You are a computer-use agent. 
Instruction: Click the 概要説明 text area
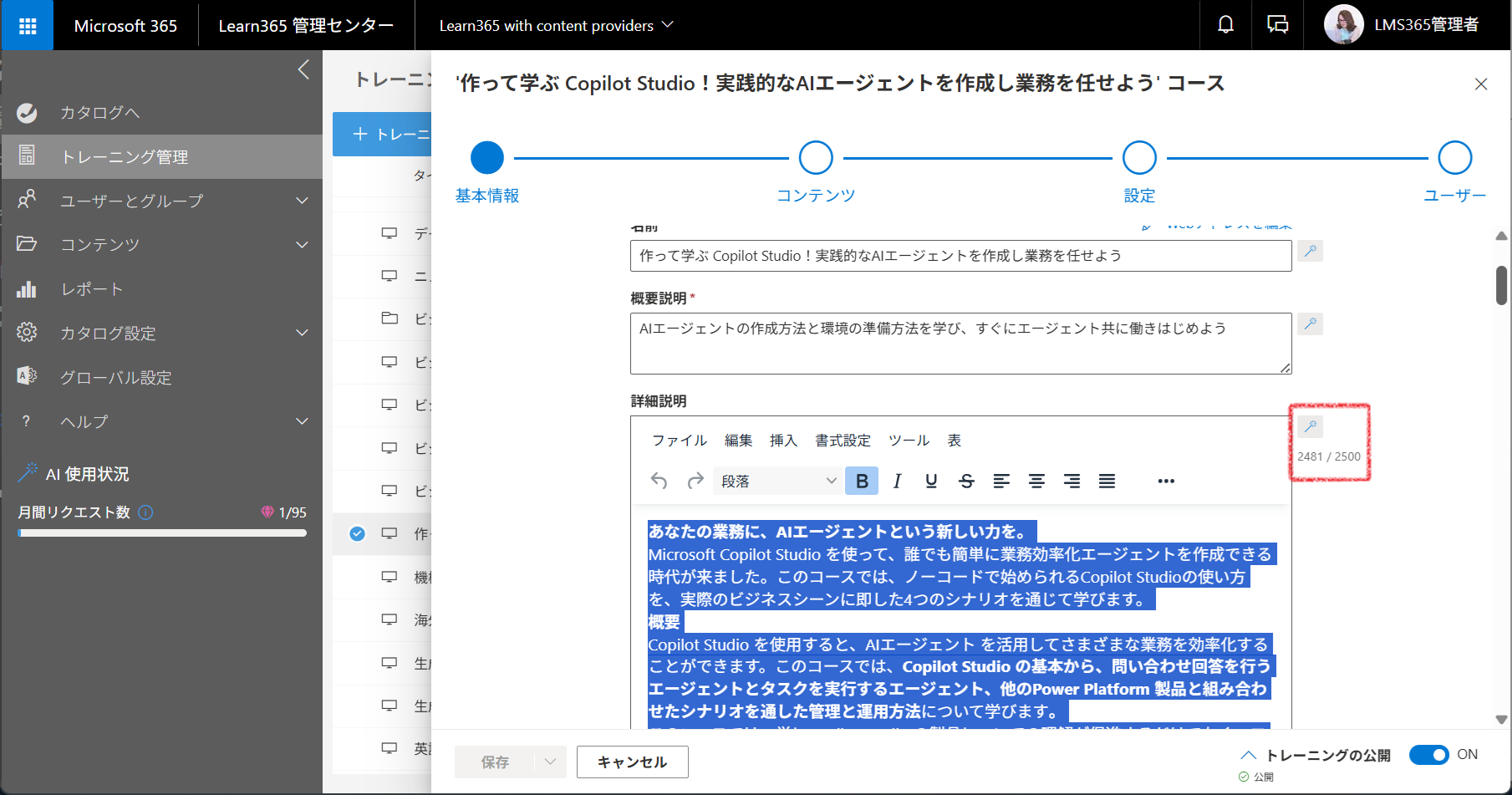(961, 344)
